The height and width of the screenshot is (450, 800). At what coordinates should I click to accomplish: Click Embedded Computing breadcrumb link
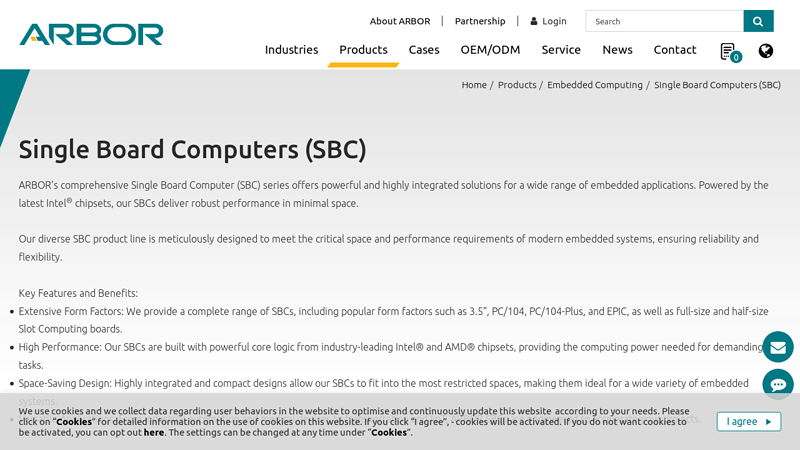pos(594,85)
